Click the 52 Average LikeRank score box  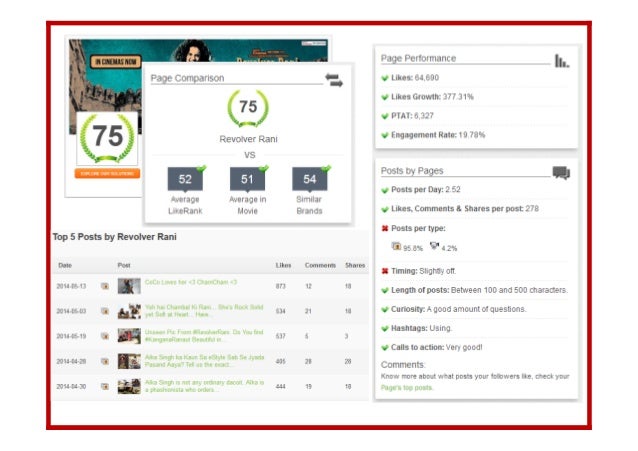click(x=185, y=179)
